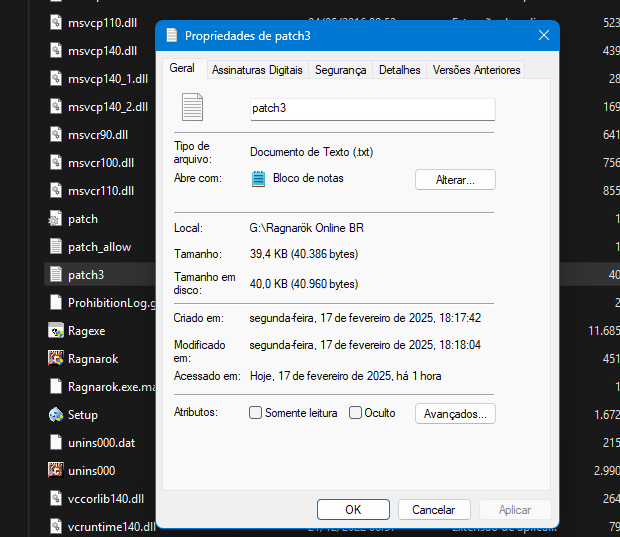Select the patch settings file icon
This screenshot has width=620, height=537.
point(57,218)
